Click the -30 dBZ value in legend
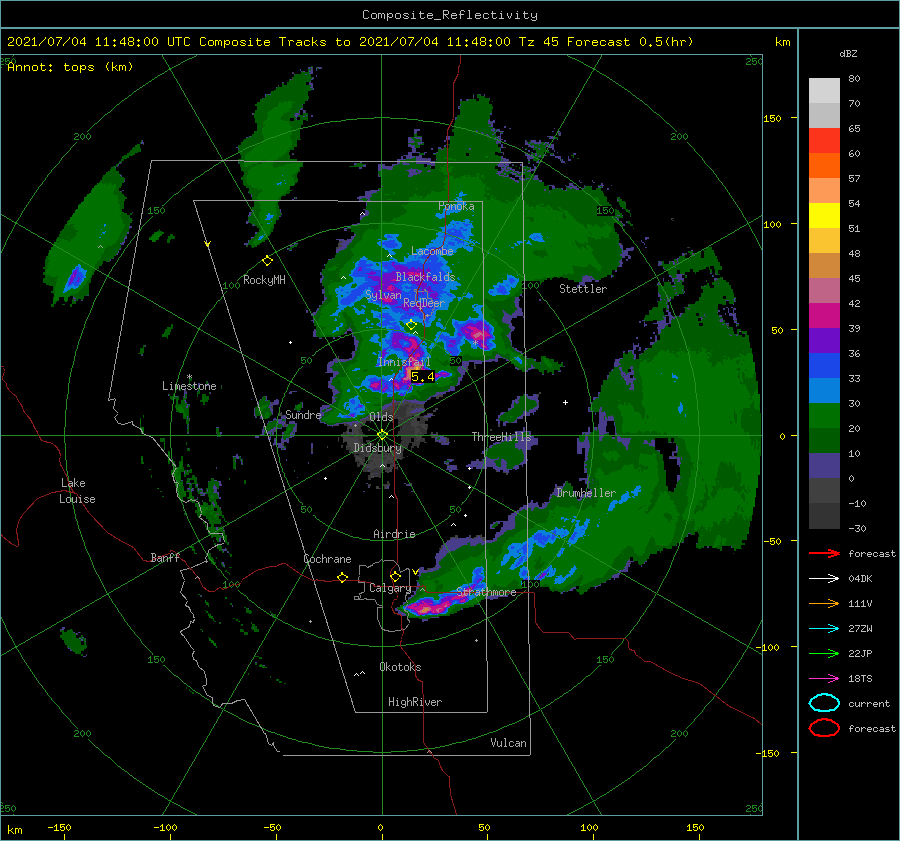 (857, 528)
